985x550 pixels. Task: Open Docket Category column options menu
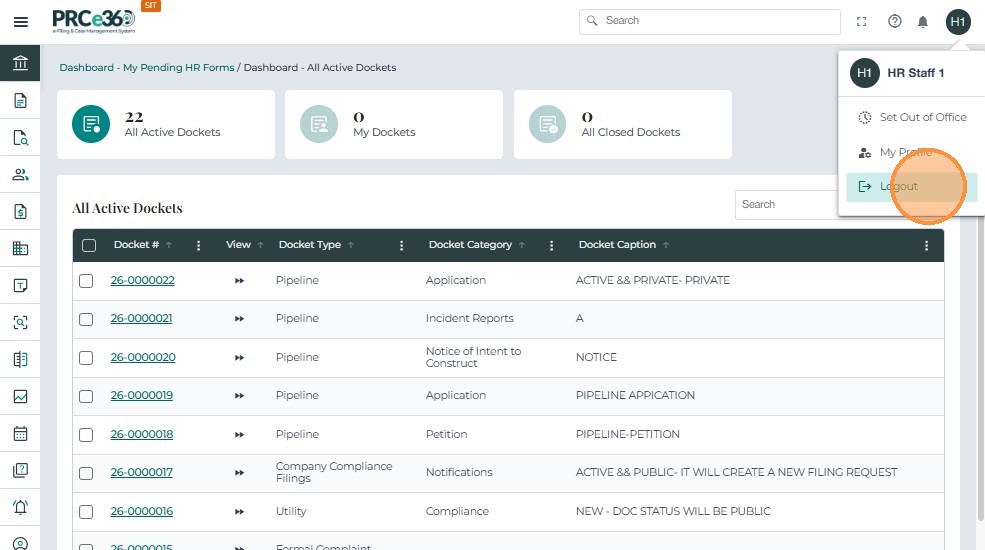coord(552,245)
